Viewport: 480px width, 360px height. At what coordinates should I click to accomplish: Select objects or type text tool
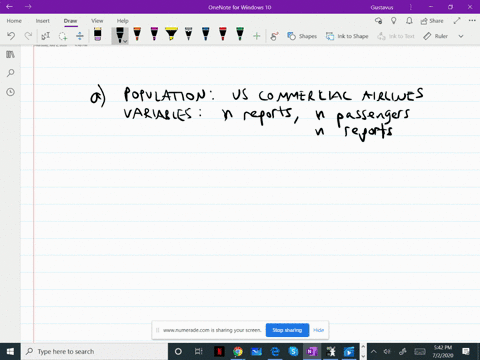45,36
